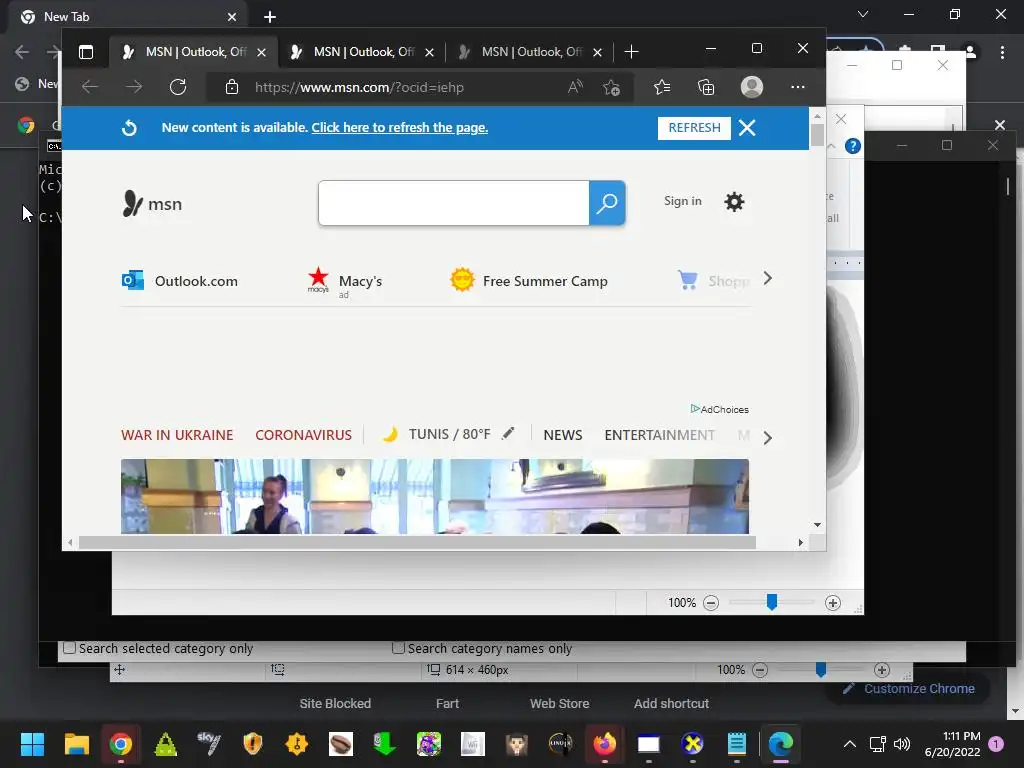Open MSN settings gear
The image size is (1024, 768).
point(734,202)
